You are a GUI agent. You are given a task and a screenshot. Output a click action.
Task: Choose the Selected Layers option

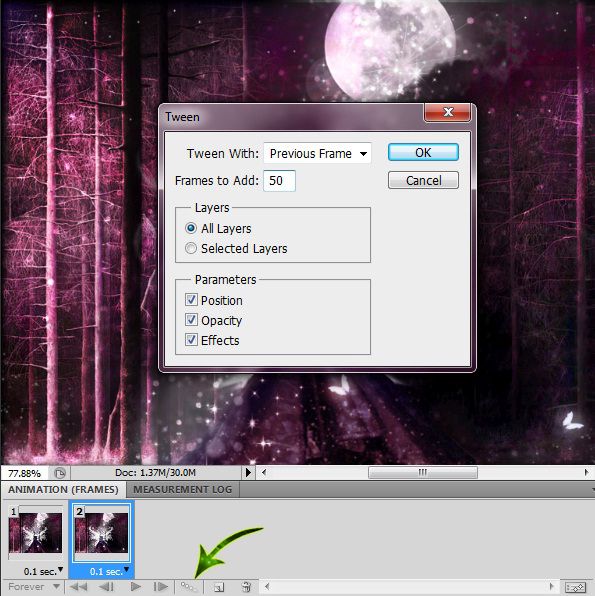[191, 248]
